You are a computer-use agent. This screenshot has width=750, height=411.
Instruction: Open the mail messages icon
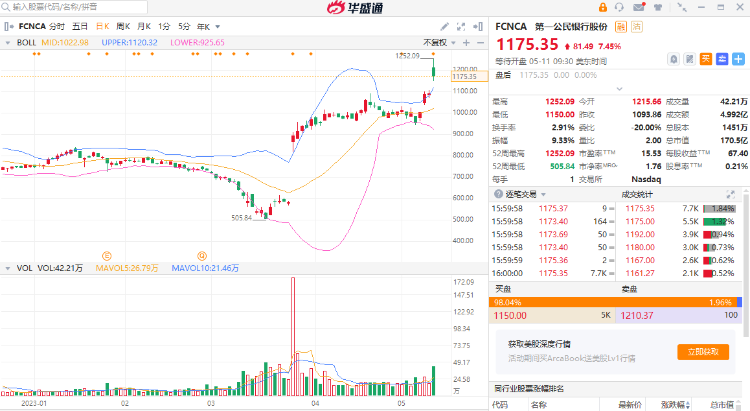(x=639, y=7)
